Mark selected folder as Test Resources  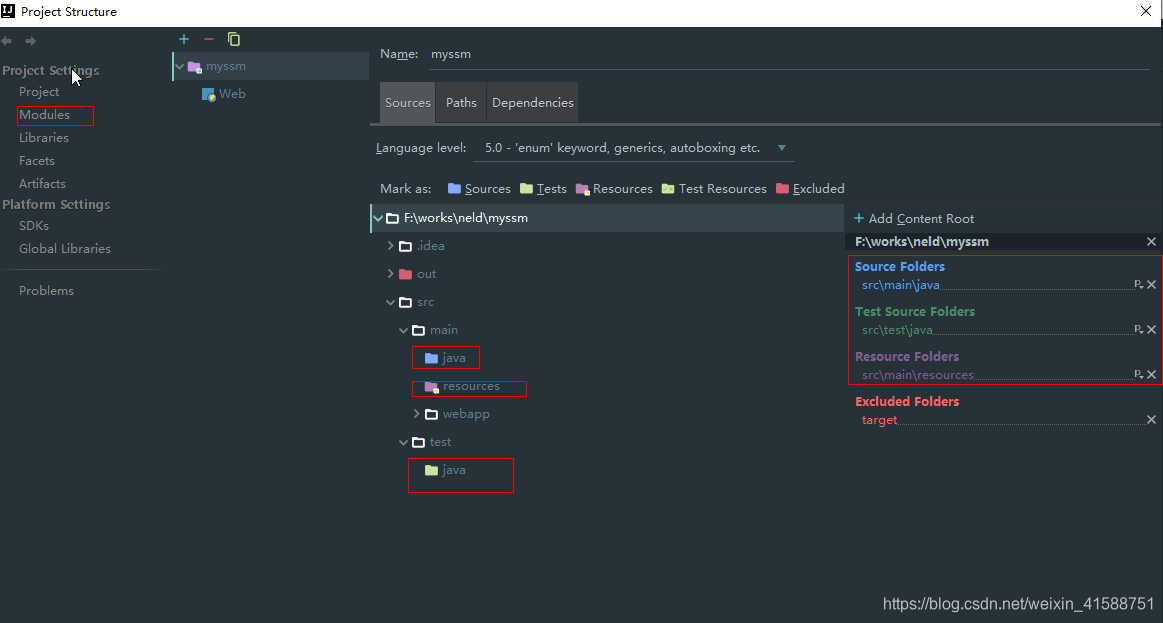coord(721,188)
